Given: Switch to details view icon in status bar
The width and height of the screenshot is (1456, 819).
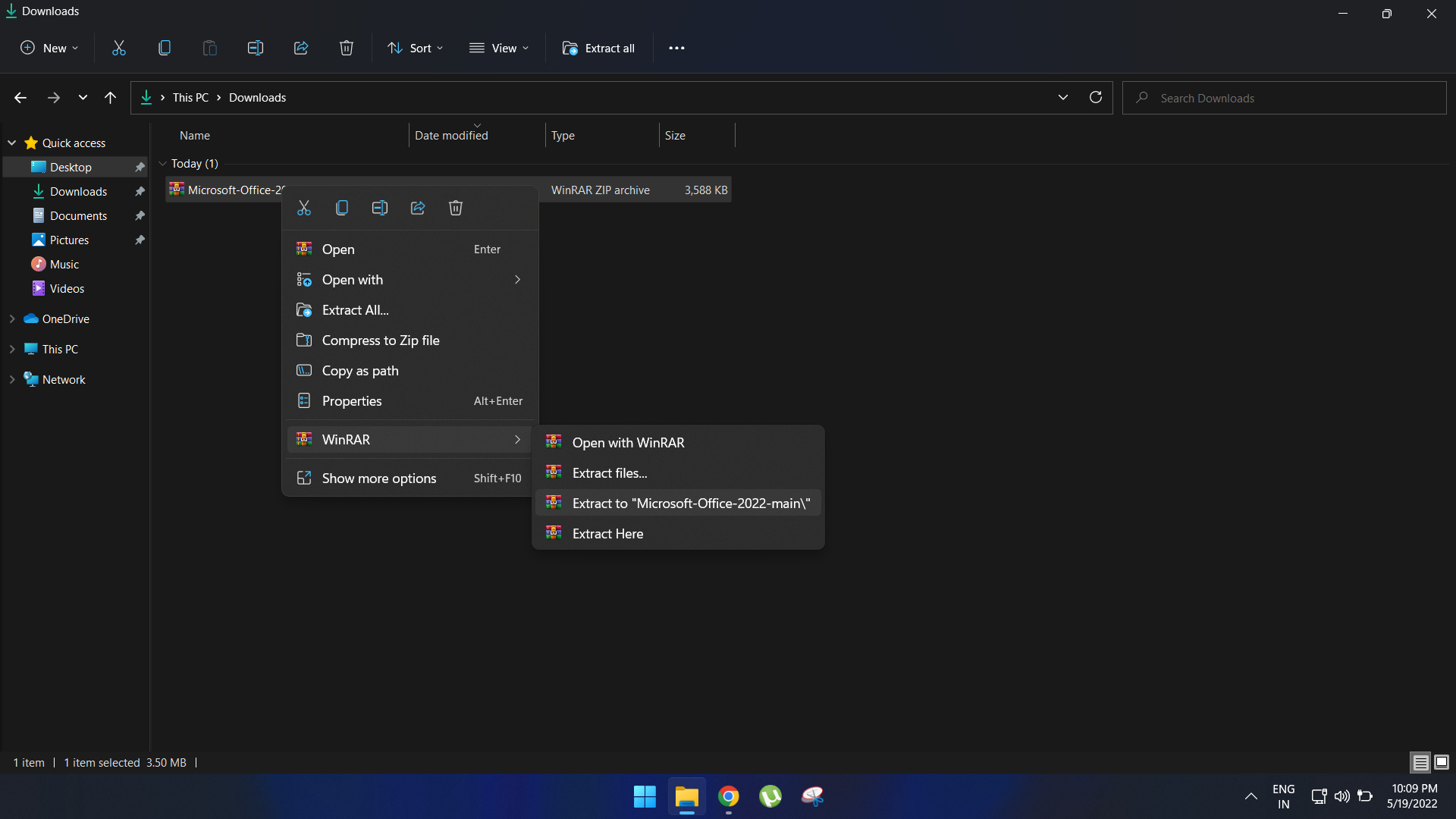Looking at the screenshot, I should coord(1420,762).
